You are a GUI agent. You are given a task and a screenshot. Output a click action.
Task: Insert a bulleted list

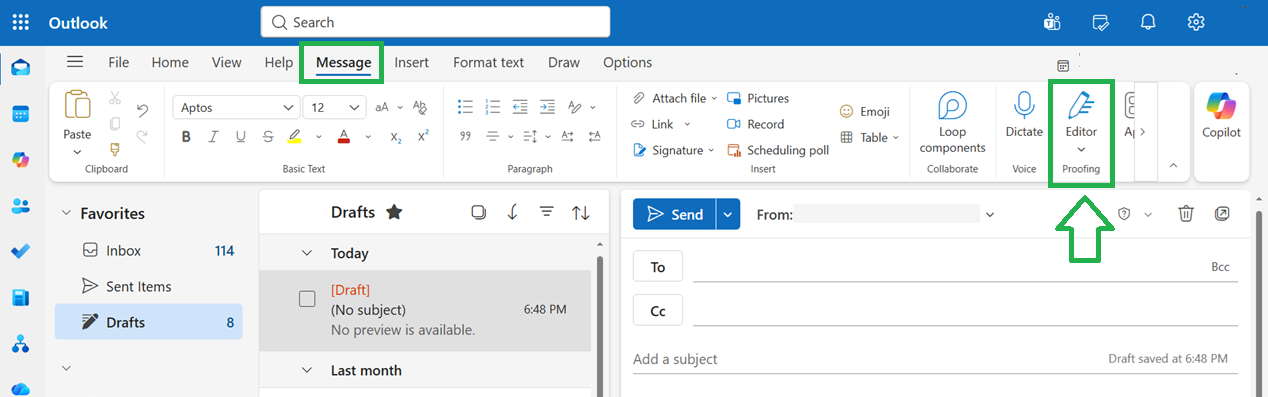(x=465, y=107)
